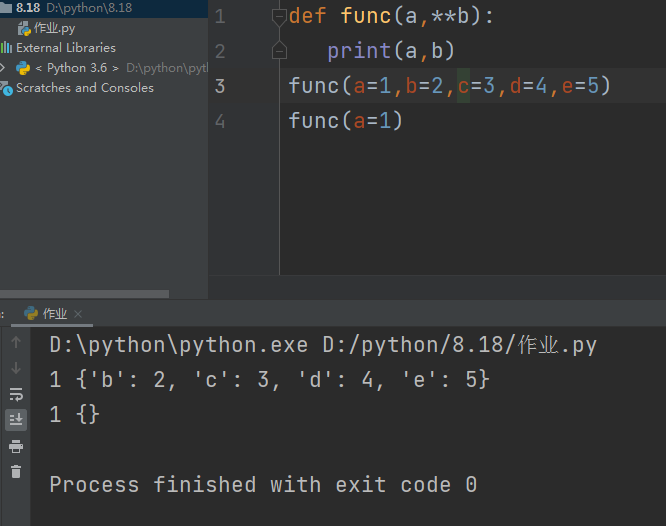Viewport: 666px width, 526px height.
Task: Click the scroll up arrow in Run panel
Action: pos(16,343)
